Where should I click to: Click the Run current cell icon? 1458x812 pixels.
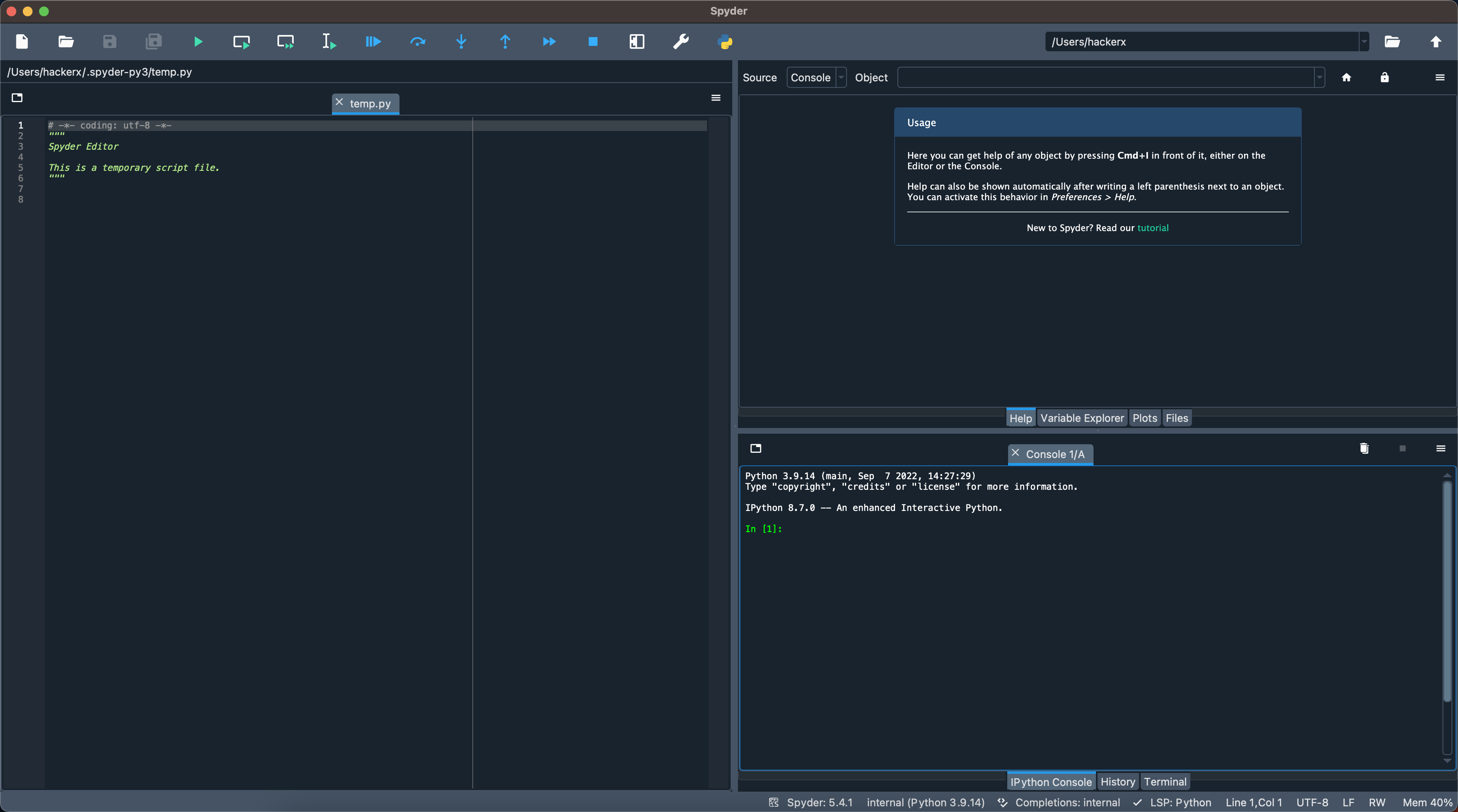coord(242,41)
